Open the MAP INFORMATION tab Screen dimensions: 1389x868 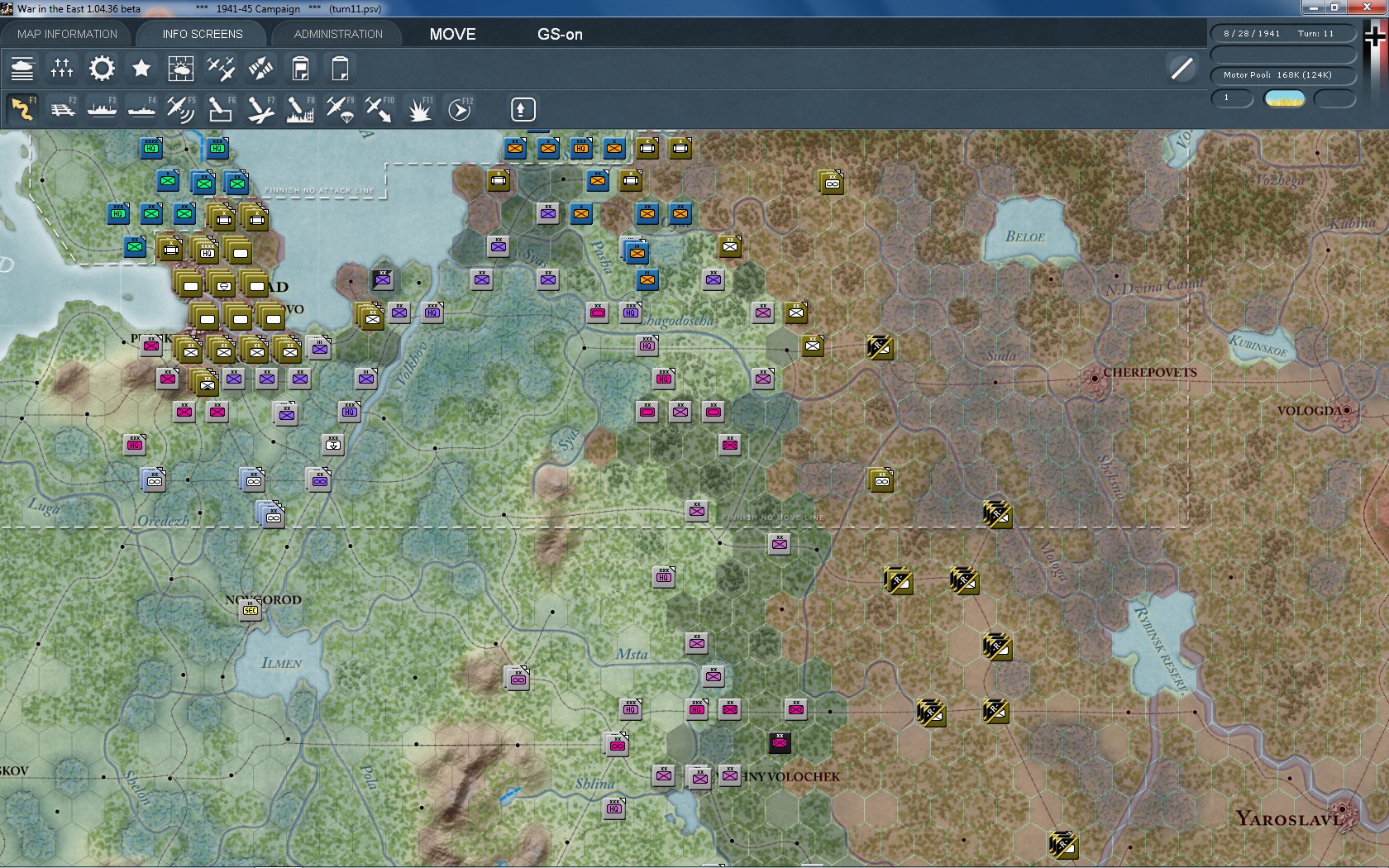coord(67,34)
